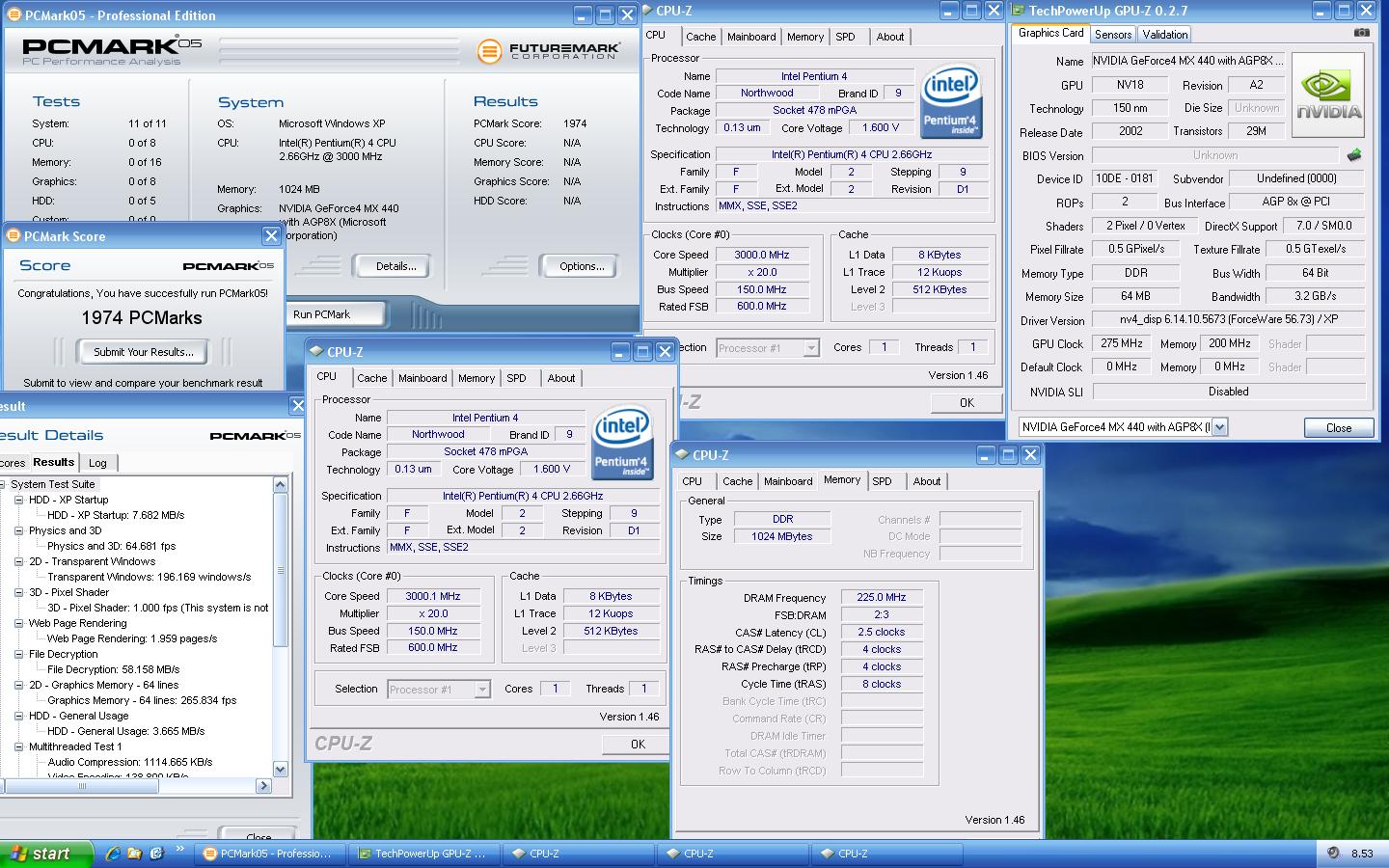The image size is (1389, 868).
Task: Open the Start menu
Action: tap(46, 854)
